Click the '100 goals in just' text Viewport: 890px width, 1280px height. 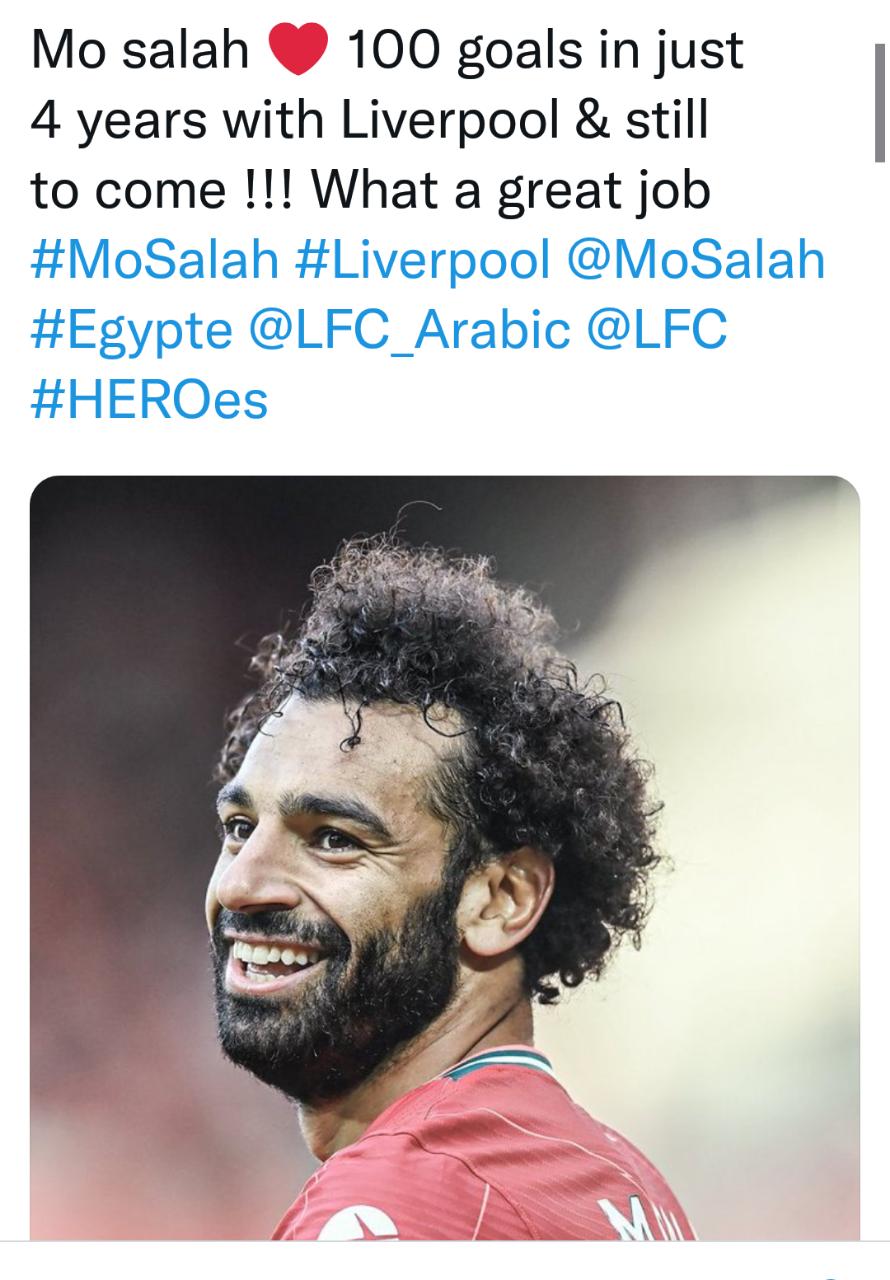(x=545, y=51)
